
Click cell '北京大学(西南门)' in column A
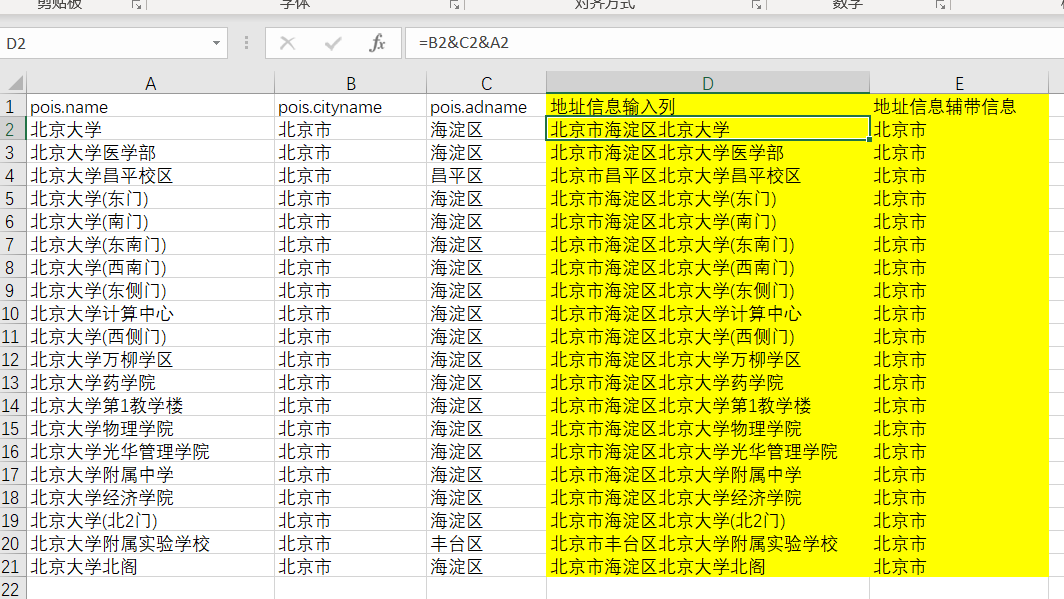pyautogui.click(x=151, y=267)
